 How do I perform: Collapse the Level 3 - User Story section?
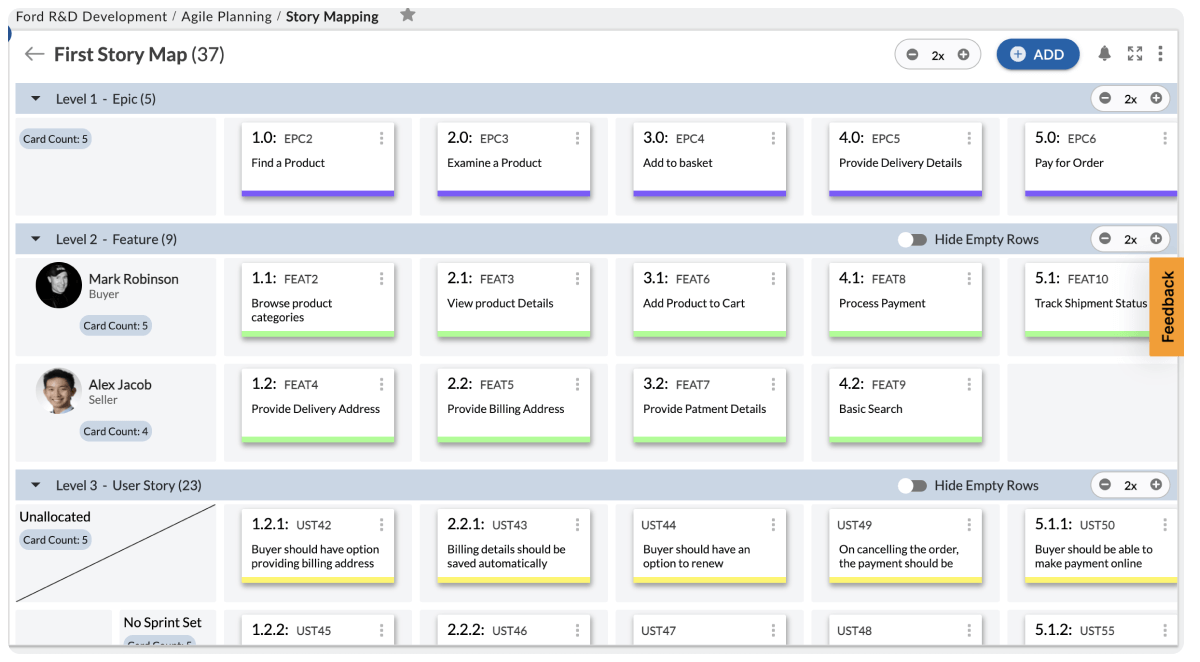[36, 486]
